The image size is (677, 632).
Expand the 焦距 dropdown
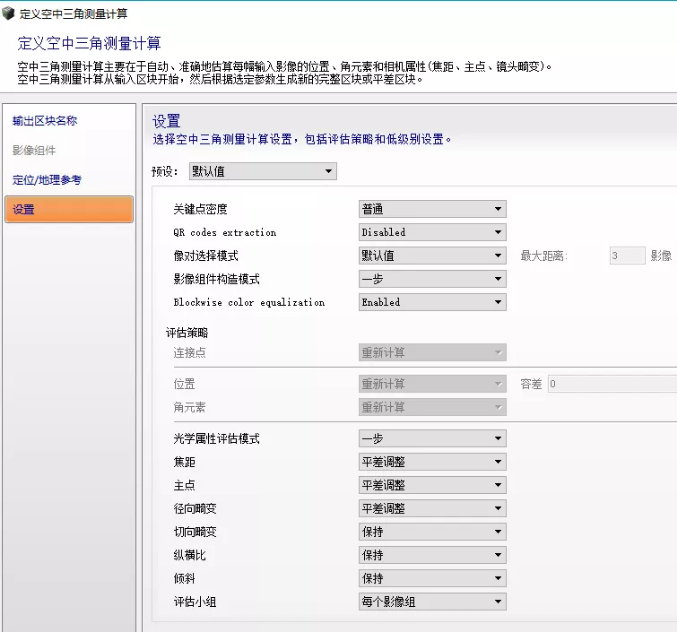click(x=432, y=462)
